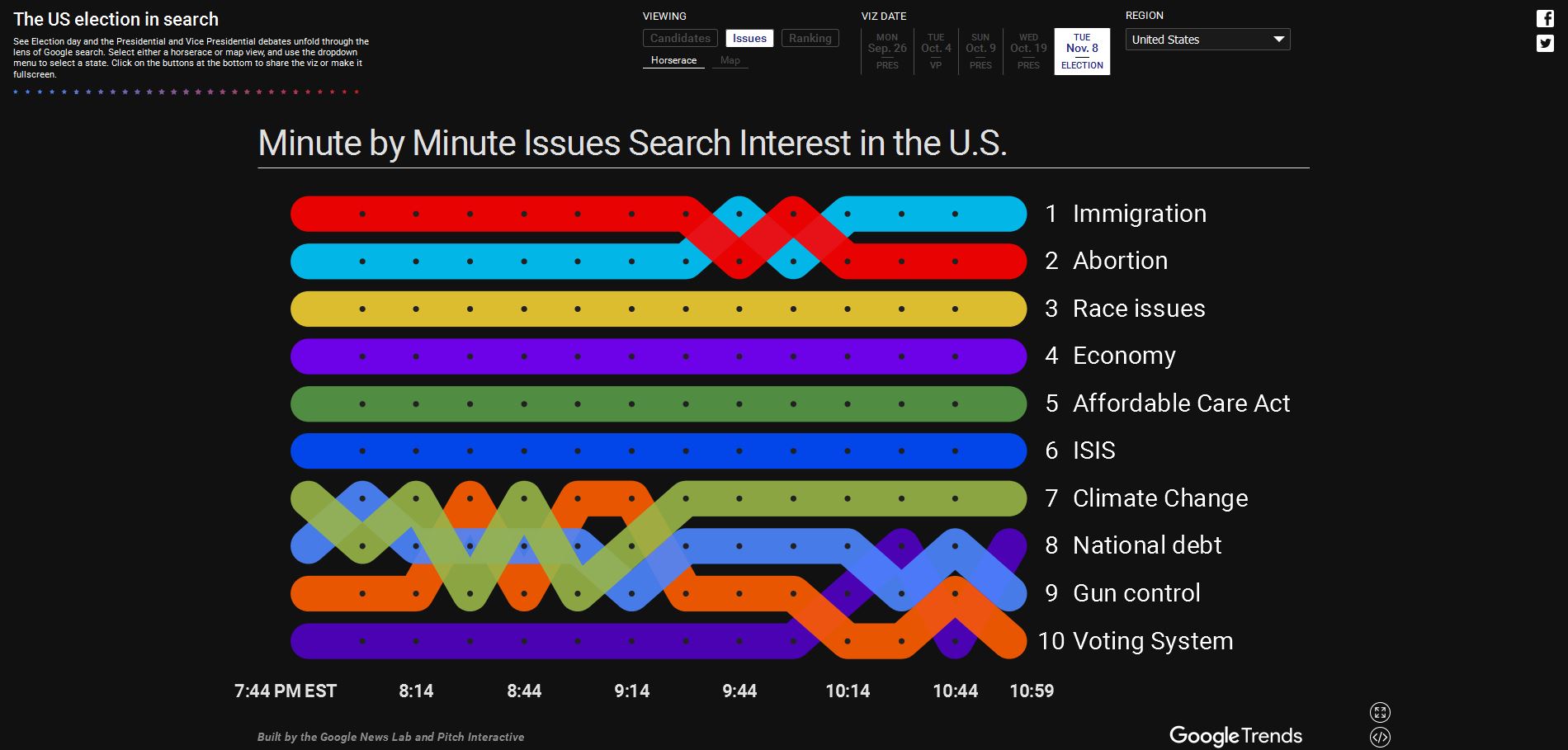Click the purple Economy band
Image resolution: width=1568 pixels, height=750 pixels.
coord(659,356)
